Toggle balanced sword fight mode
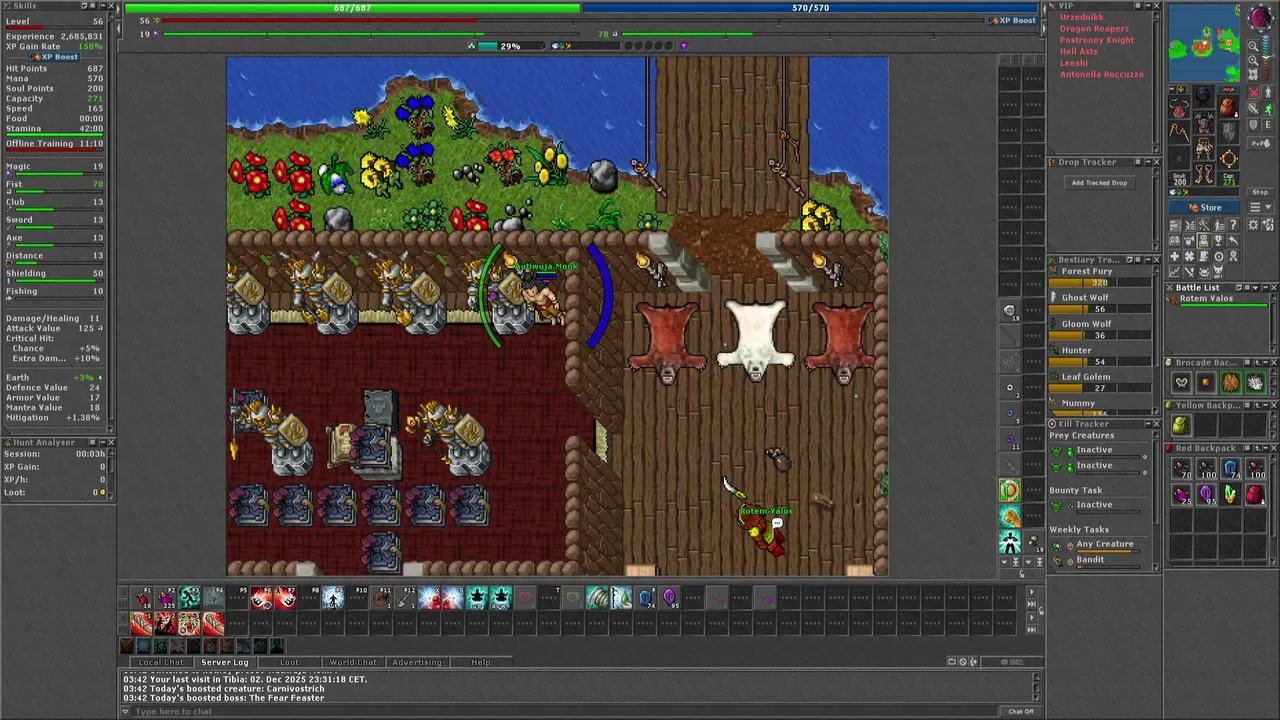 pyautogui.click(x=1253, y=109)
